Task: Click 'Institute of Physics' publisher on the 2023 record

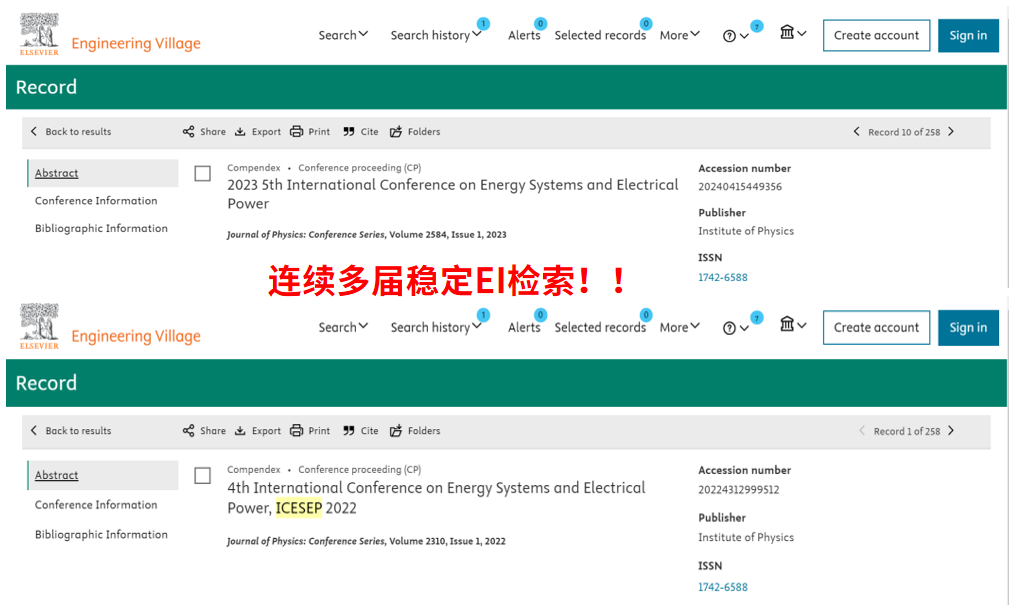Action: pos(746,231)
